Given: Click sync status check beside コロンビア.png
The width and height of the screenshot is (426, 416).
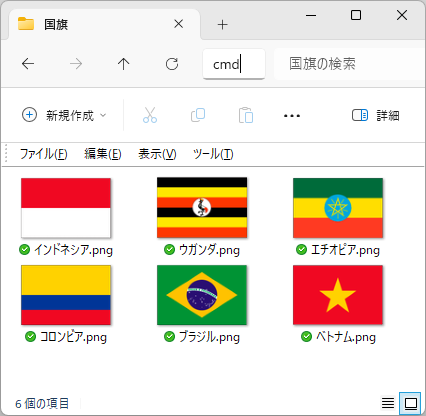Looking at the screenshot, I should (30, 337).
